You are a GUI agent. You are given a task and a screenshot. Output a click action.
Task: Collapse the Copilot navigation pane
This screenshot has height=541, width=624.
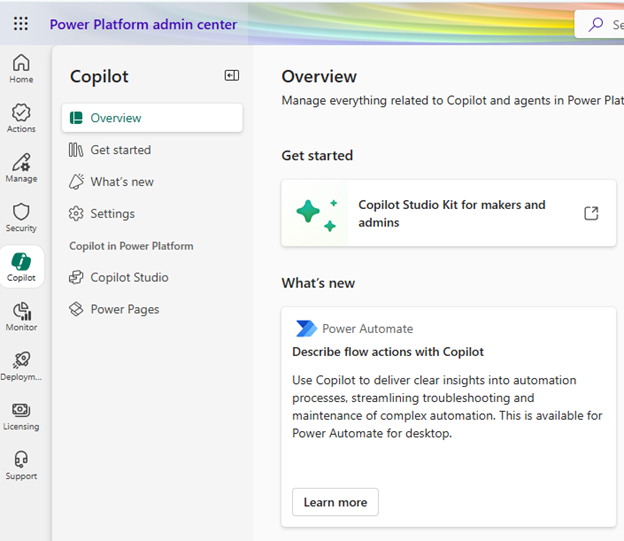coord(232,75)
